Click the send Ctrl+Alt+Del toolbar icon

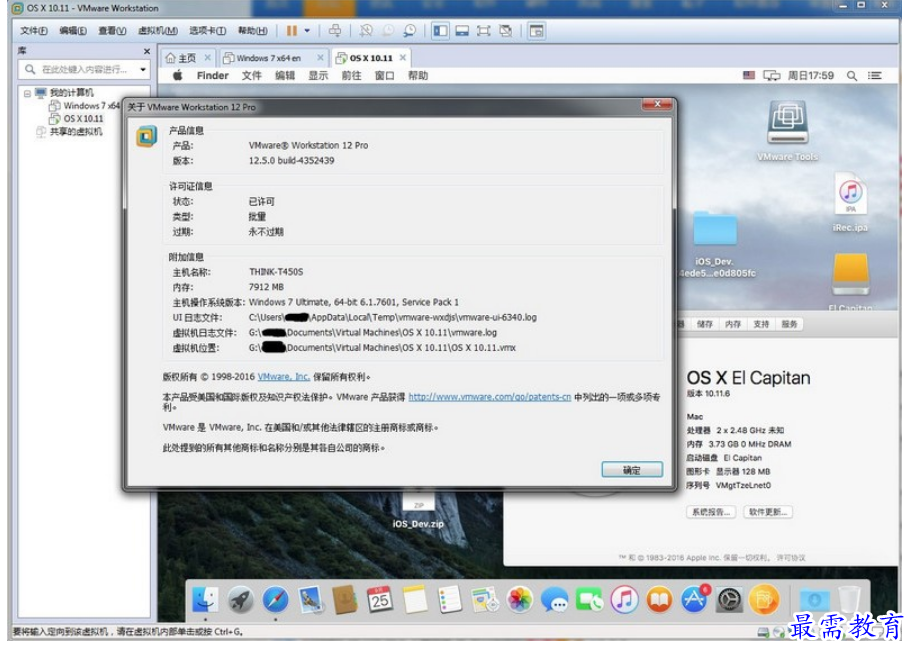point(335,30)
